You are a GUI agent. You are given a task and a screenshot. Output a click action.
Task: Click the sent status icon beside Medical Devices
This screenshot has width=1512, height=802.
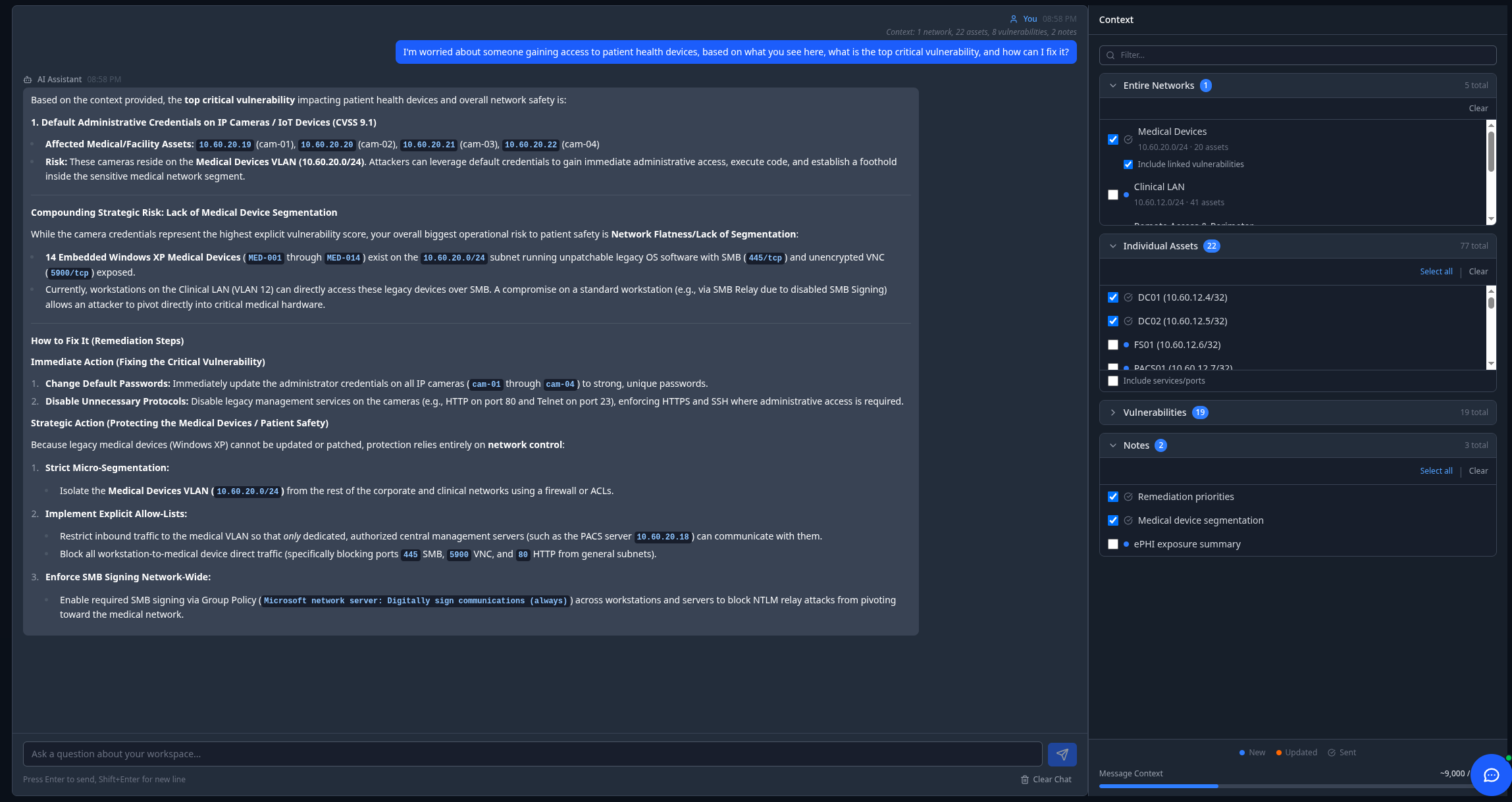click(1128, 139)
